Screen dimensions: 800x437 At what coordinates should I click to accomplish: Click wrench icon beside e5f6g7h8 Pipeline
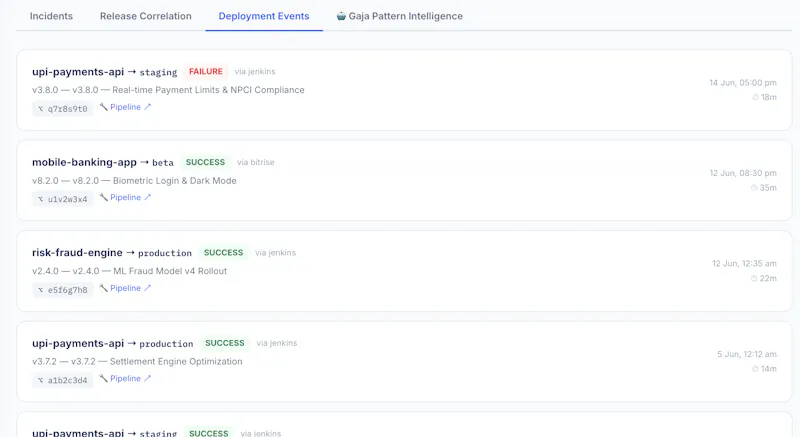[x=104, y=288]
